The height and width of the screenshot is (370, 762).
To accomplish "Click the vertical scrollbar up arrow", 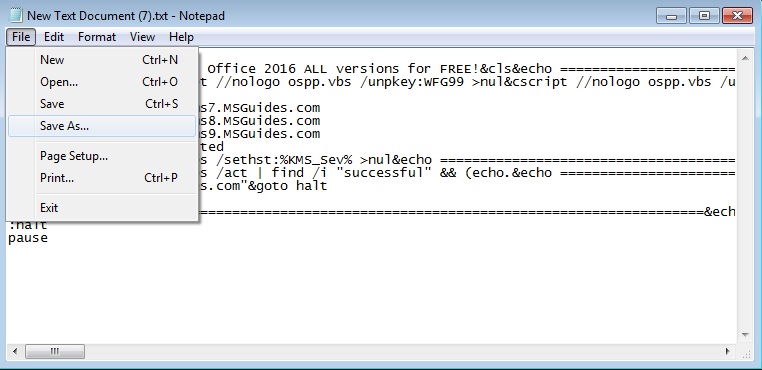I will pos(745,58).
